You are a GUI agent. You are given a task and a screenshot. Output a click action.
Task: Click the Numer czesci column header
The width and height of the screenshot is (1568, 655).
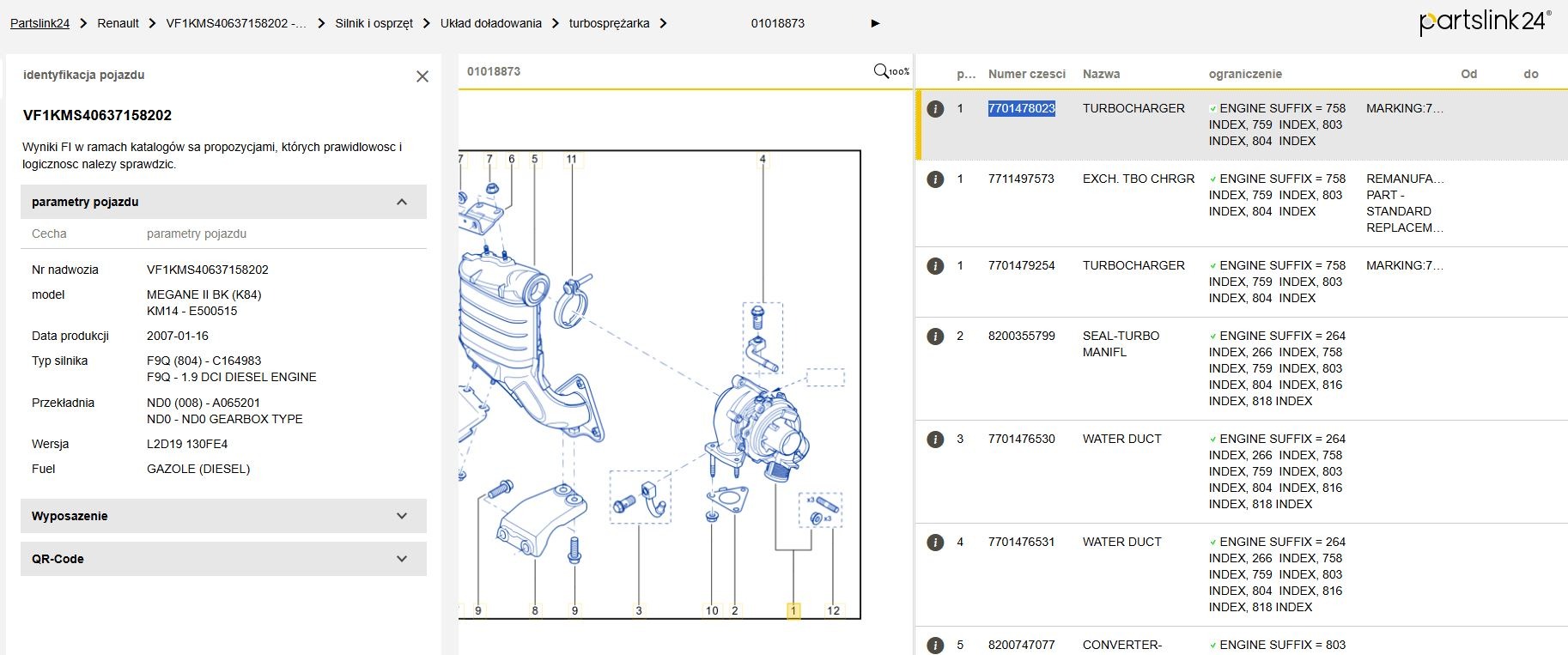click(x=1026, y=74)
